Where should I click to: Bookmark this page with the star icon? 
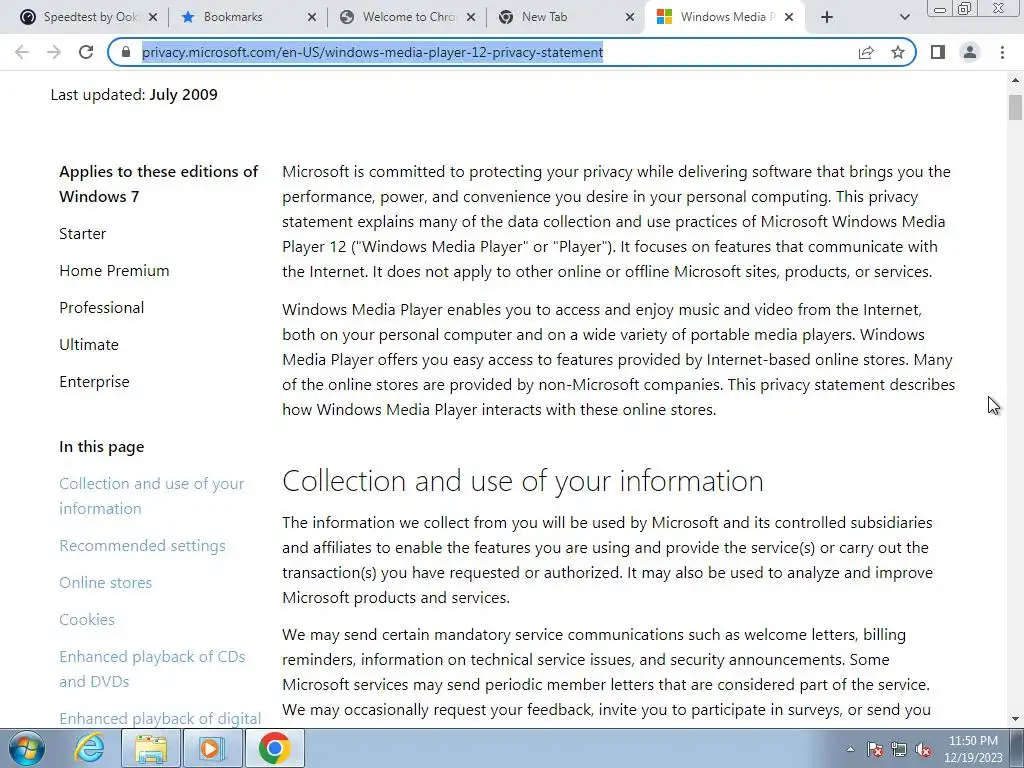point(898,52)
